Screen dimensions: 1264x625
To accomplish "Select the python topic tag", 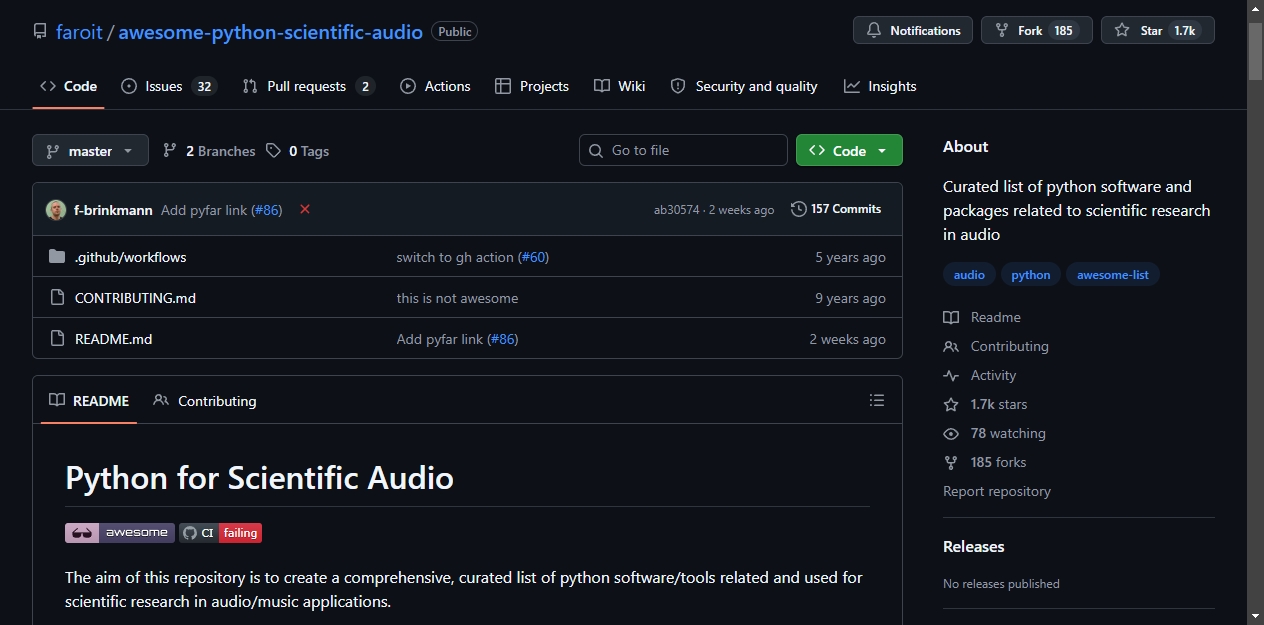I will (1031, 275).
